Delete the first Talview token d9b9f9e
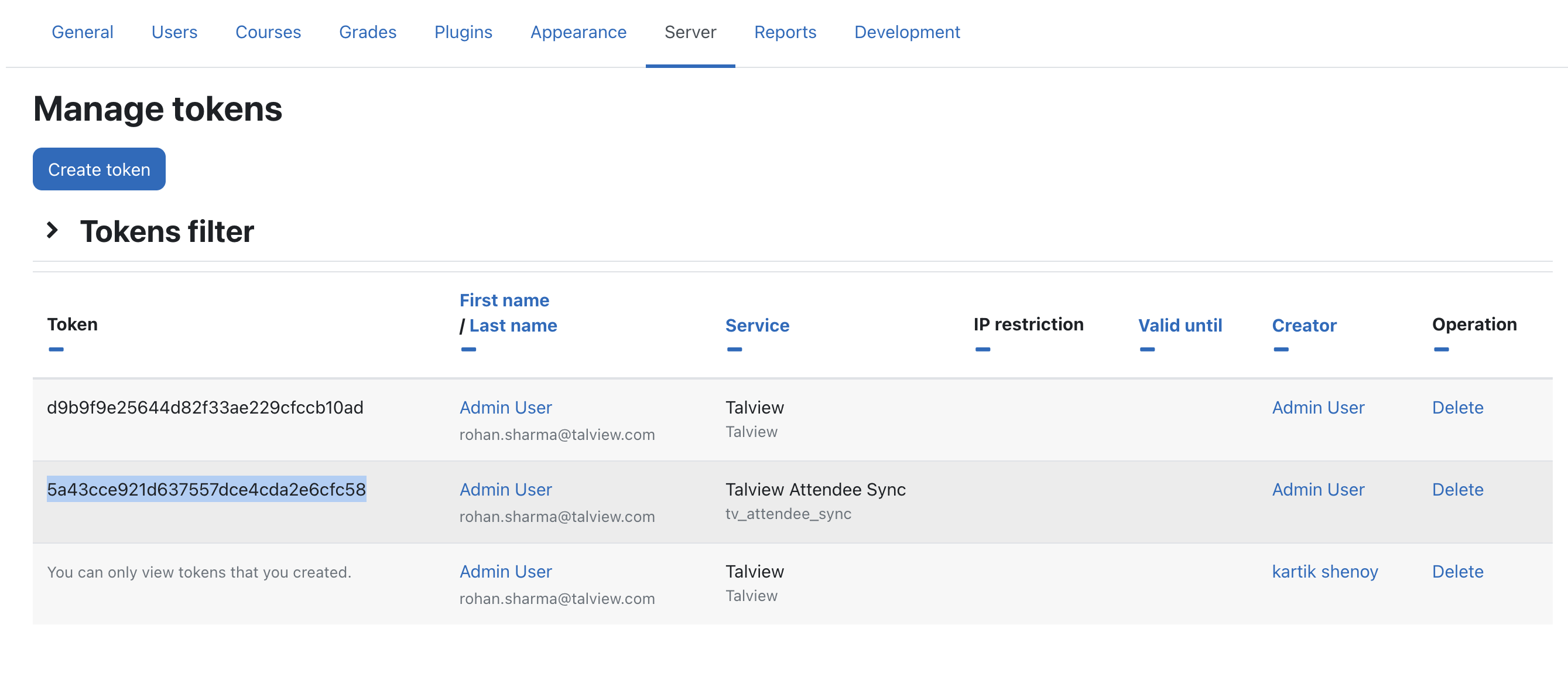1568x676 pixels. pyautogui.click(x=1457, y=408)
